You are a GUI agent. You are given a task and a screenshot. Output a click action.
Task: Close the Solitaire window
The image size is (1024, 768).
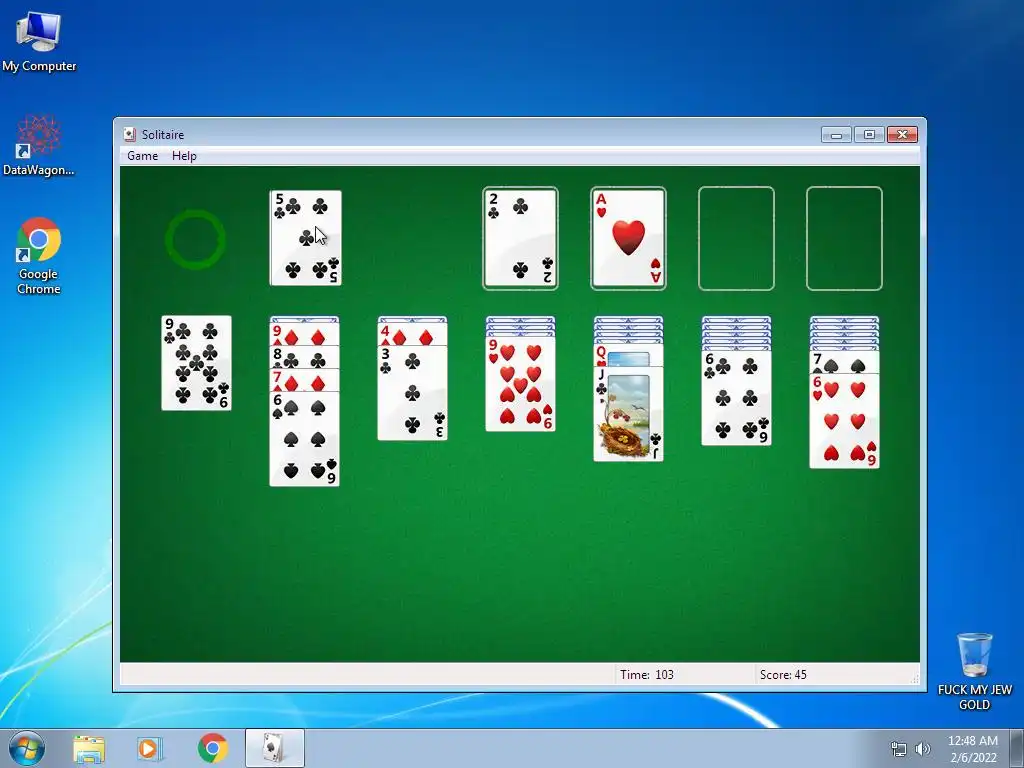point(902,135)
